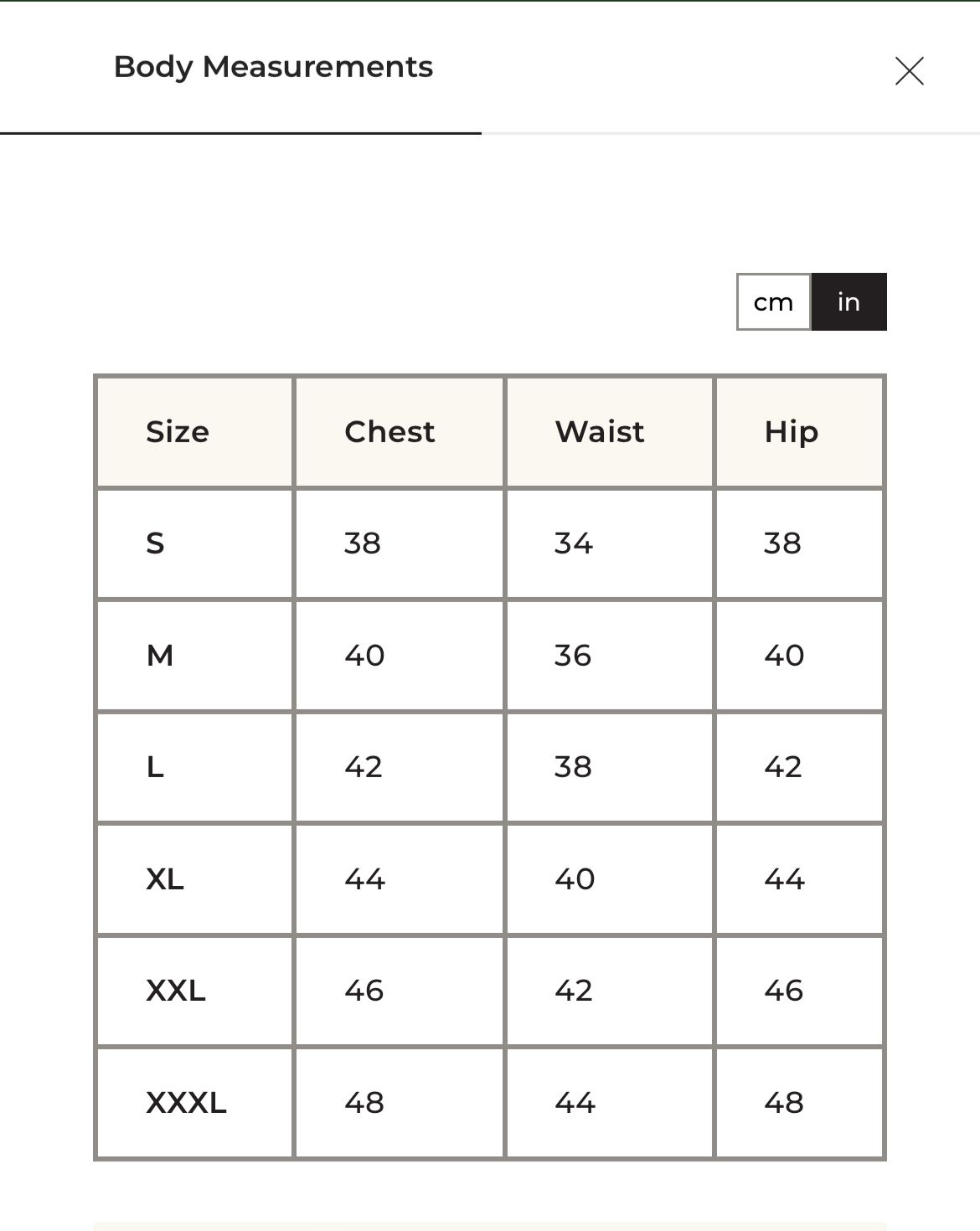This screenshot has width=980, height=1231.
Task: Select the S size row label
Action: [156, 543]
